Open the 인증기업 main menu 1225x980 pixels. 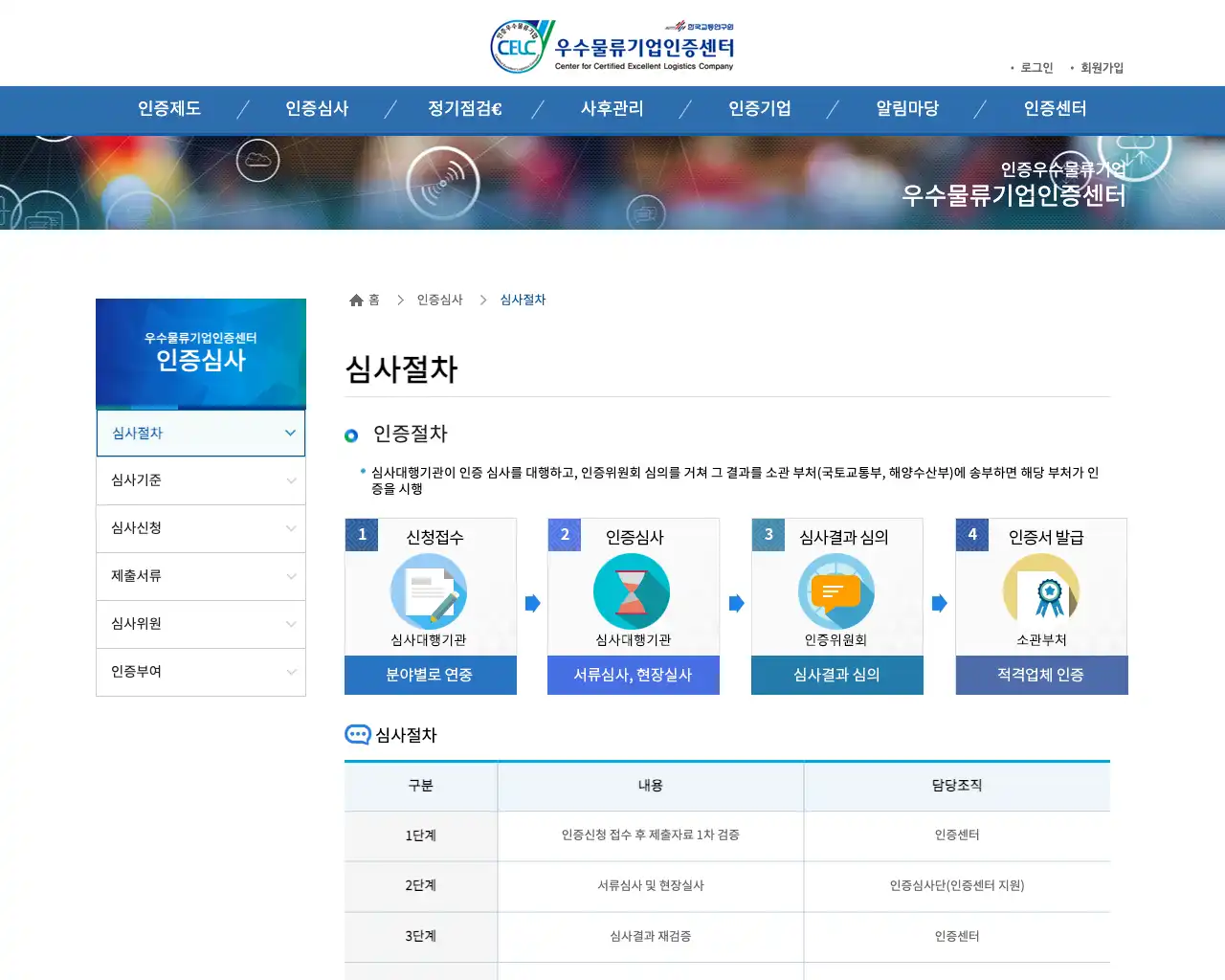coord(760,109)
